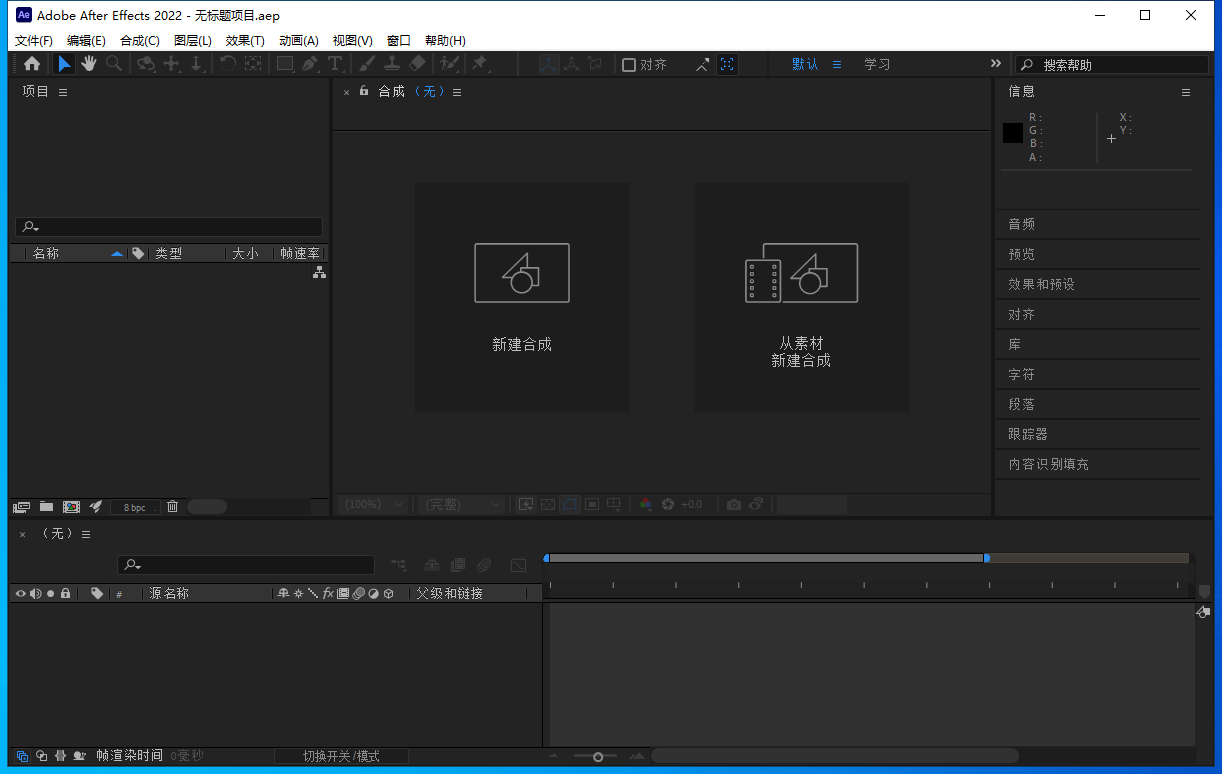Click the Home icon in the toolbar
The width and height of the screenshot is (1222, 774).
[34, 64]
